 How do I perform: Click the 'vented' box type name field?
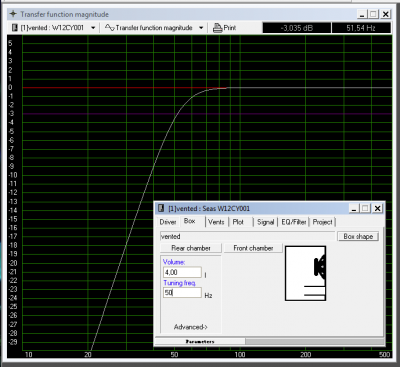click(x=247, y=236)
